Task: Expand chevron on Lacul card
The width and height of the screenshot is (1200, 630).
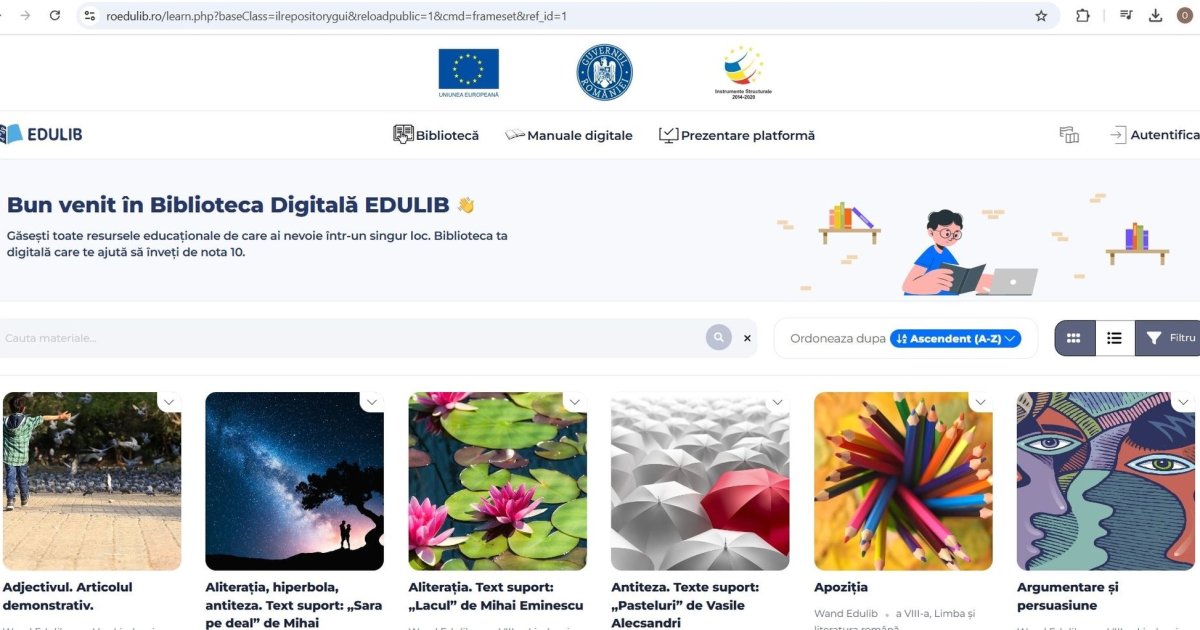Action: [575, 402]
